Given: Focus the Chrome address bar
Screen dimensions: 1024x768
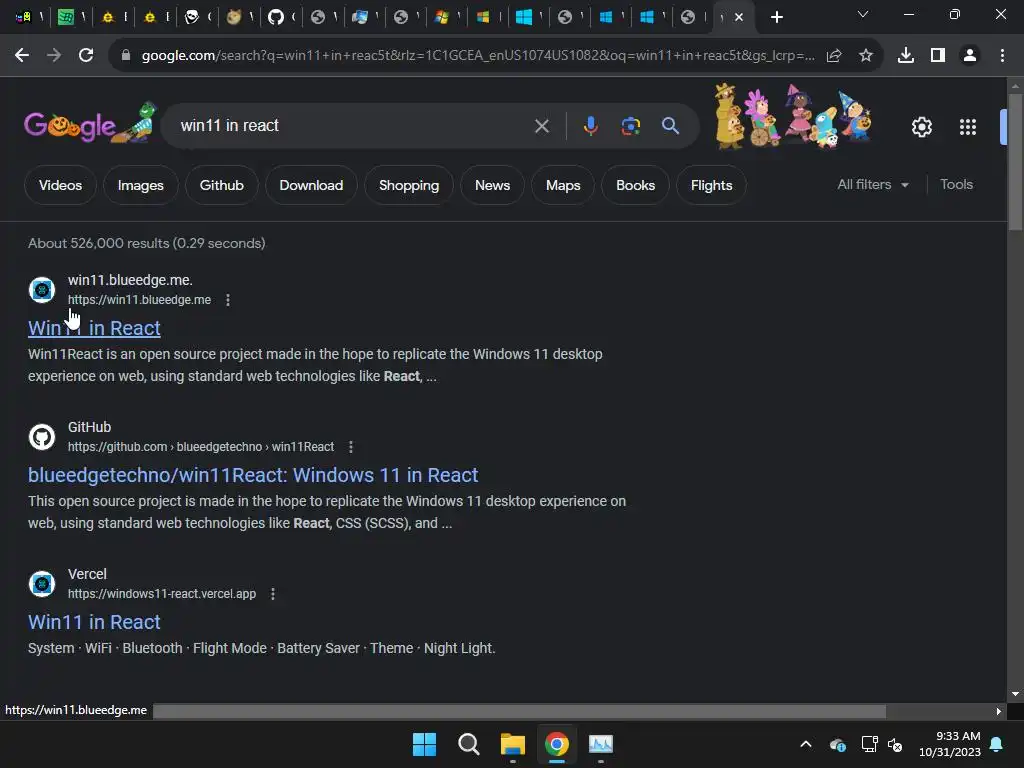Looking at the screenshot, I should 477,56.
